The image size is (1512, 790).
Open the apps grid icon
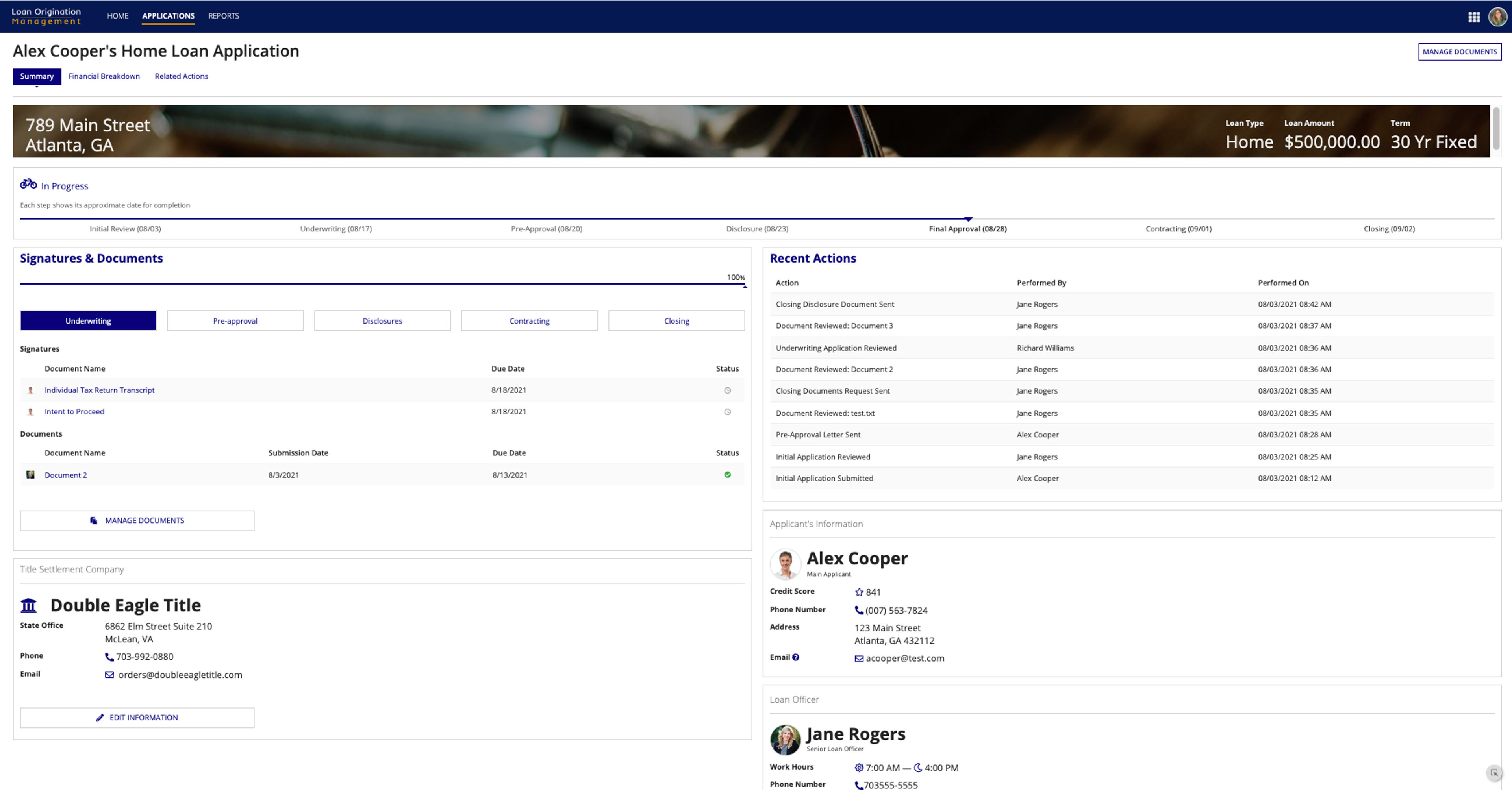[1473, 17]
